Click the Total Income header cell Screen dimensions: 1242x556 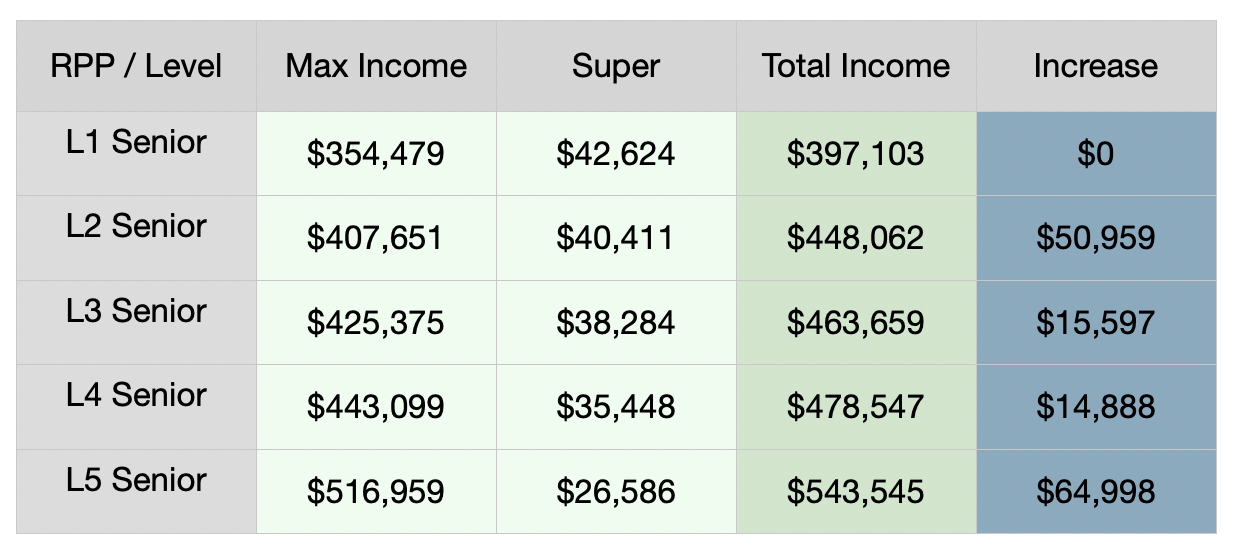[x=856, y=67]
